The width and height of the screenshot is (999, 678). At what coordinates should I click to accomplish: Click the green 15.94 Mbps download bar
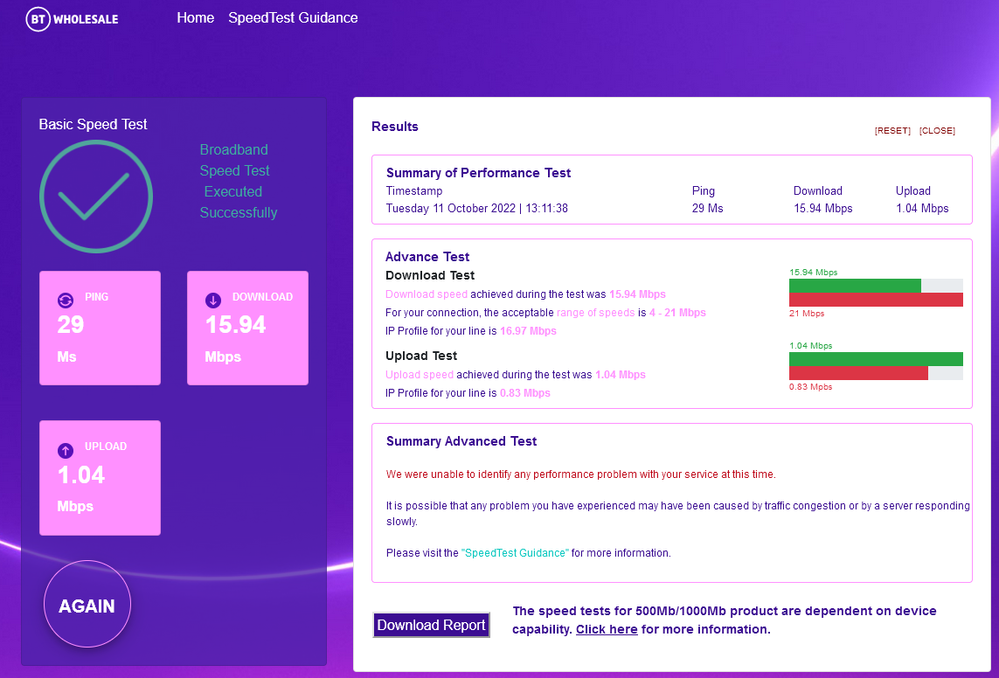(854, 286)
